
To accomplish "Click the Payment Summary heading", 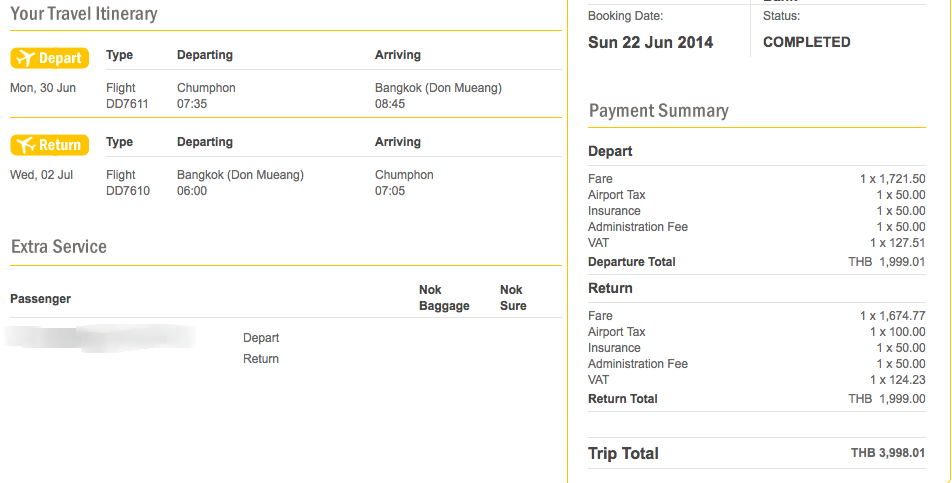I will click(659, 111).
